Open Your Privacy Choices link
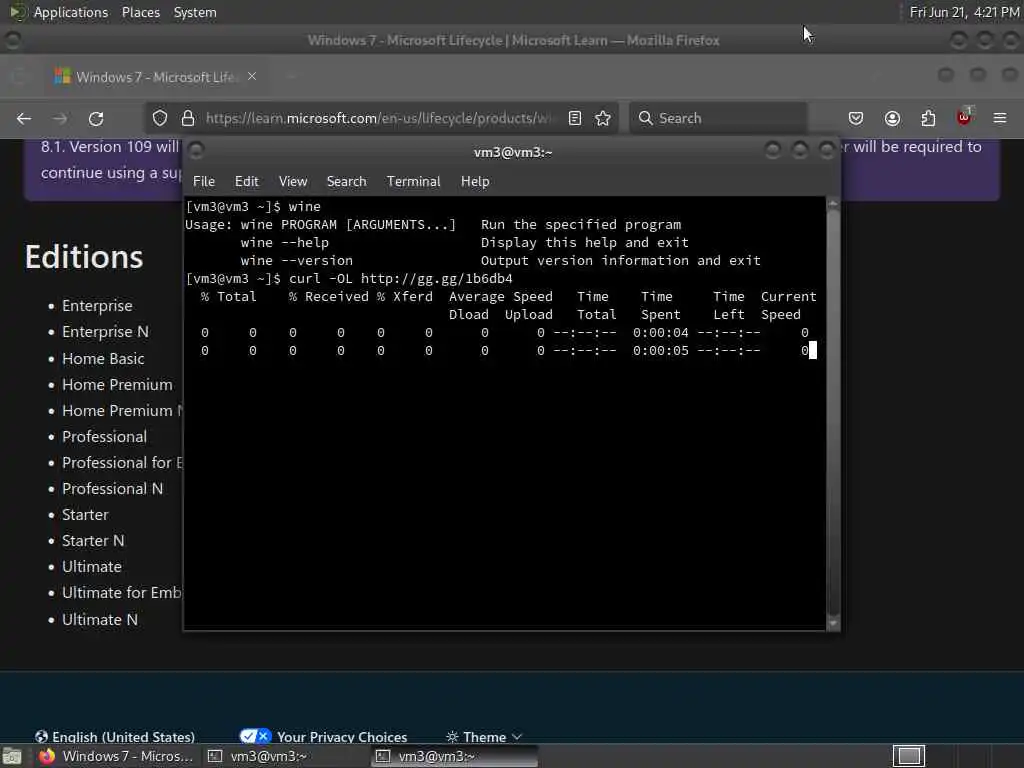The height and width of the screenshot is (768, 1024). pos(323,737)
